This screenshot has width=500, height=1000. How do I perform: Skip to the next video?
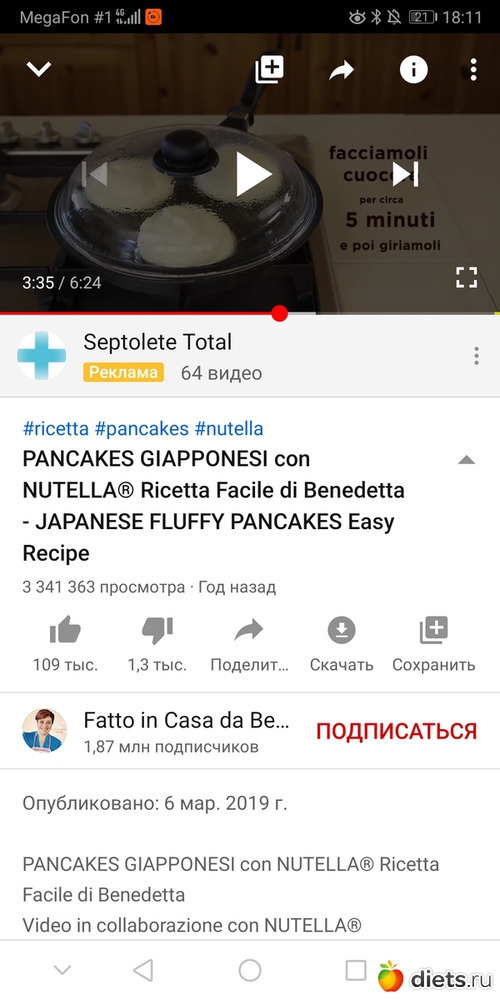(406, 173)
